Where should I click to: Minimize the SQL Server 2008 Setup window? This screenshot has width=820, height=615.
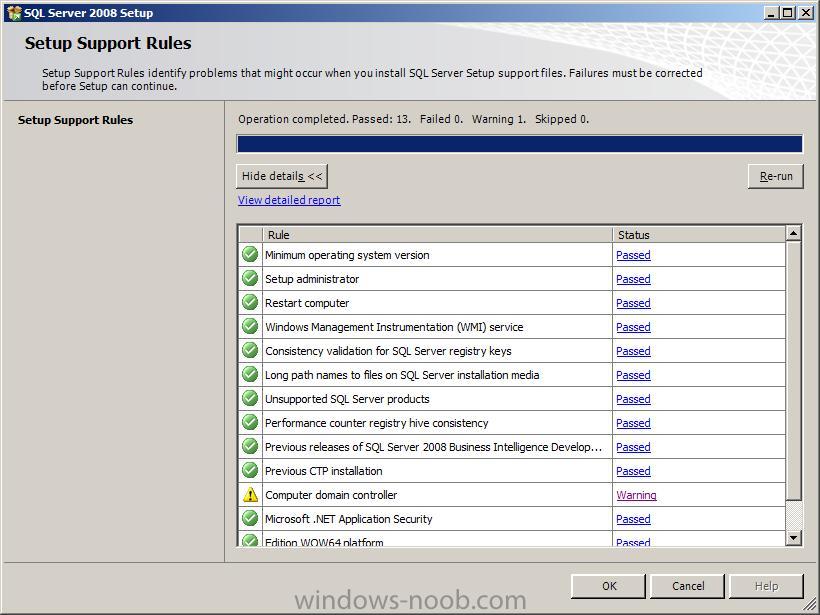[x=770, y=13]
